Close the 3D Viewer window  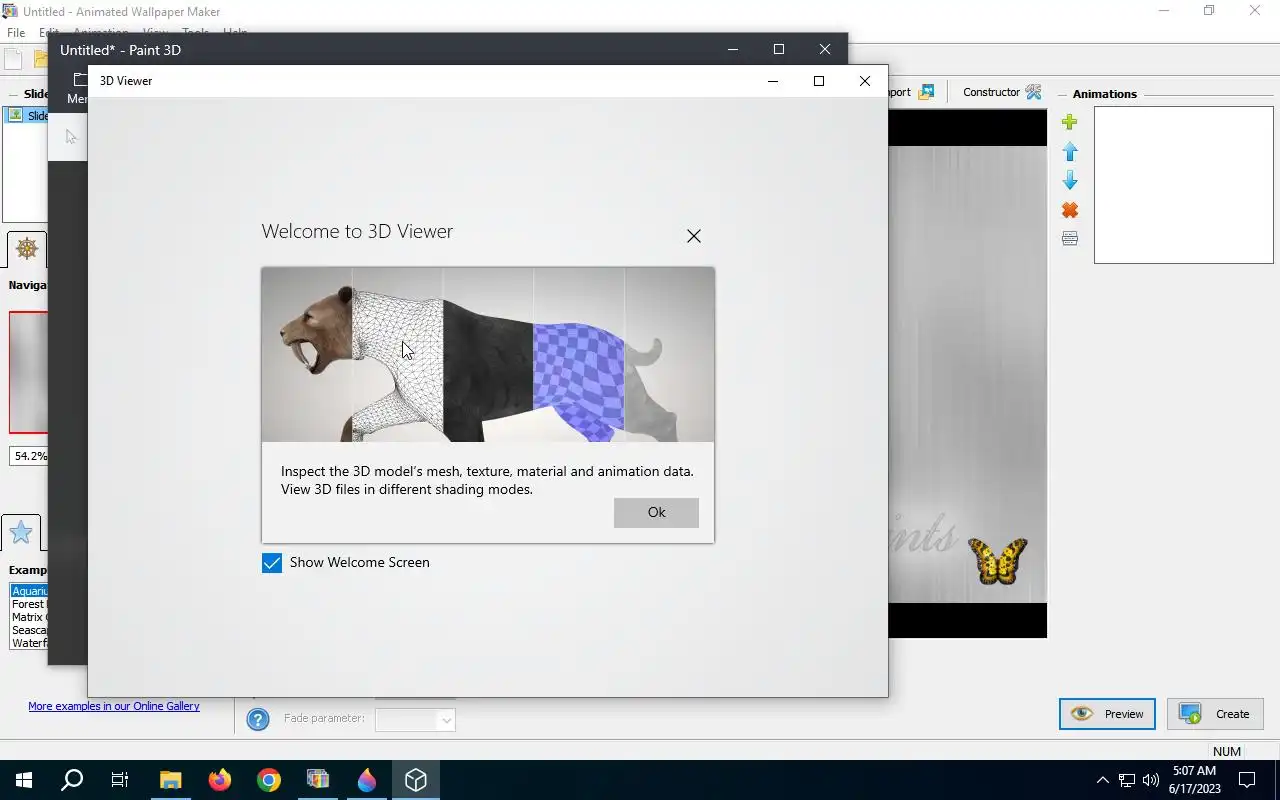(x=865, y=81)
